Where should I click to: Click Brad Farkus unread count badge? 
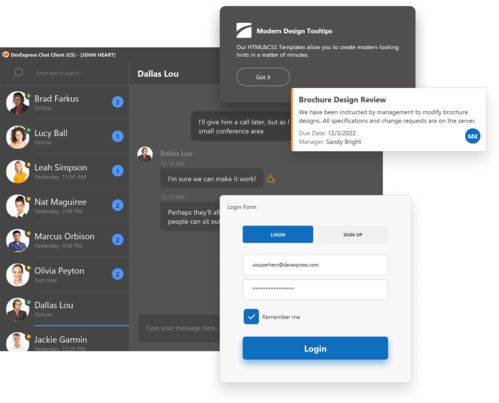[118, 102]
